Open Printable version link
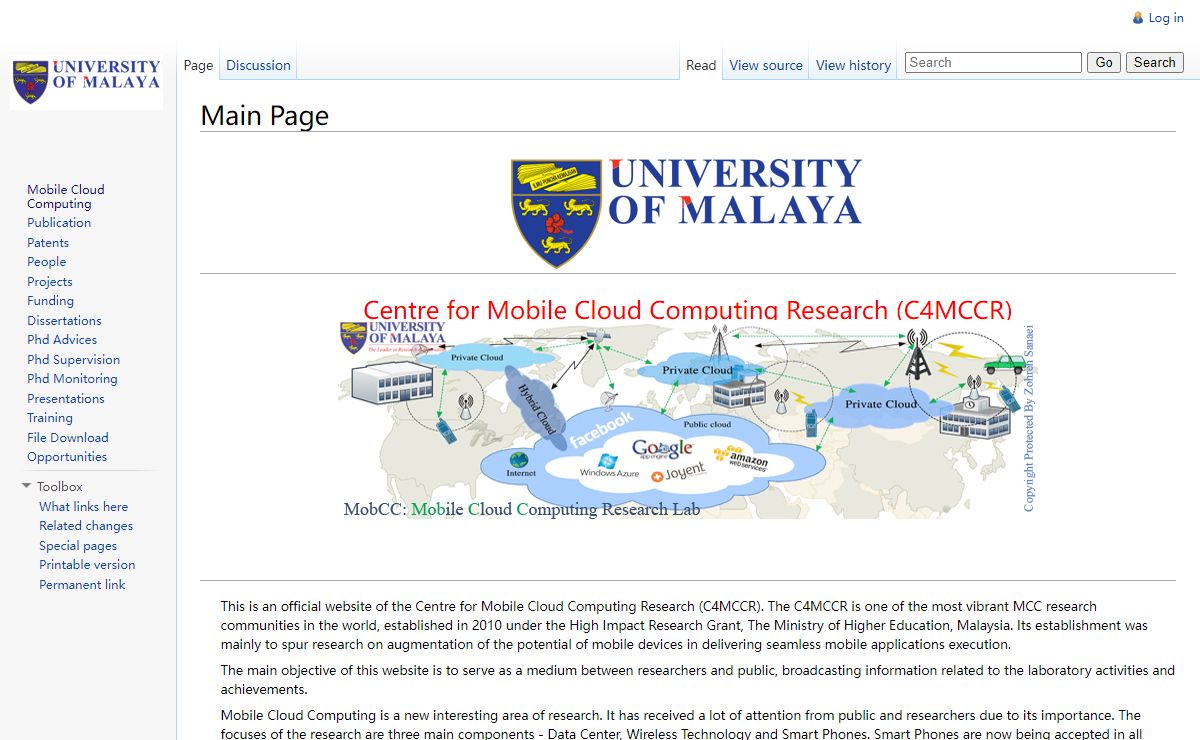 tap(87, 565)
